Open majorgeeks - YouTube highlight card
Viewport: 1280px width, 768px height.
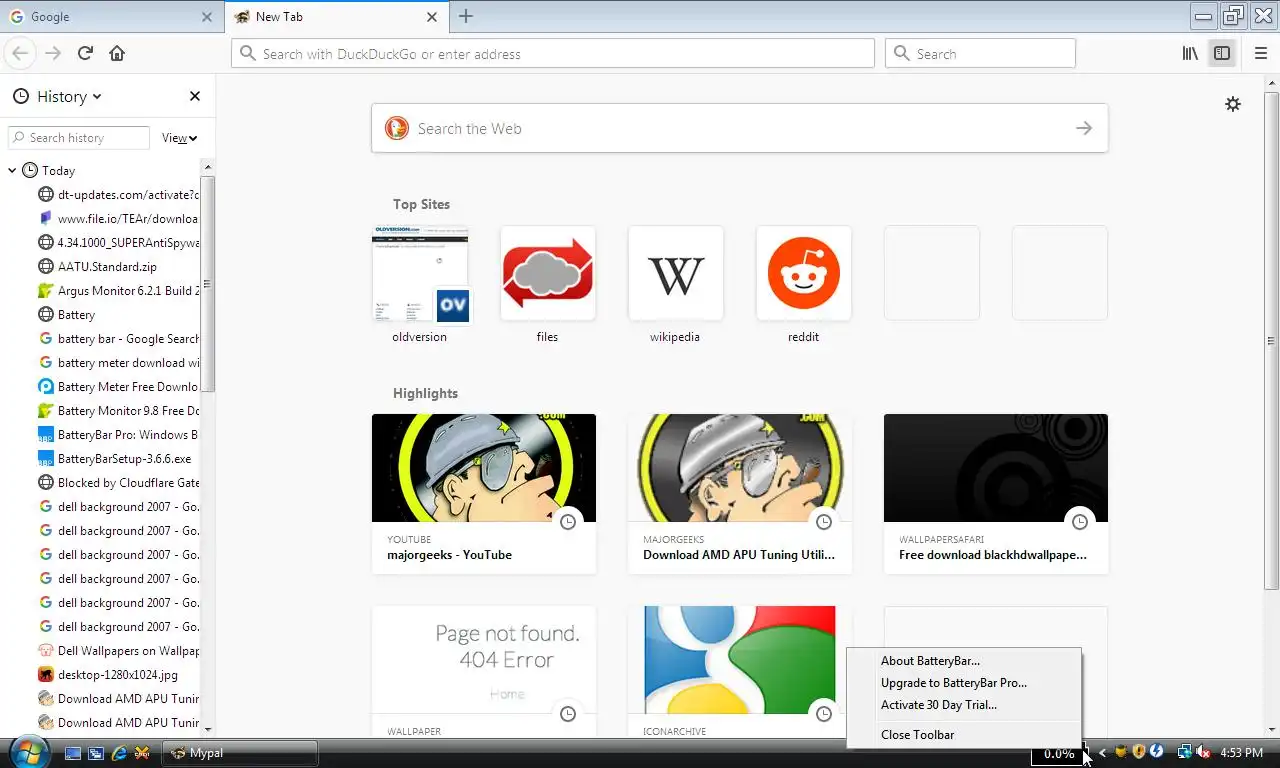tap(484, 494)
